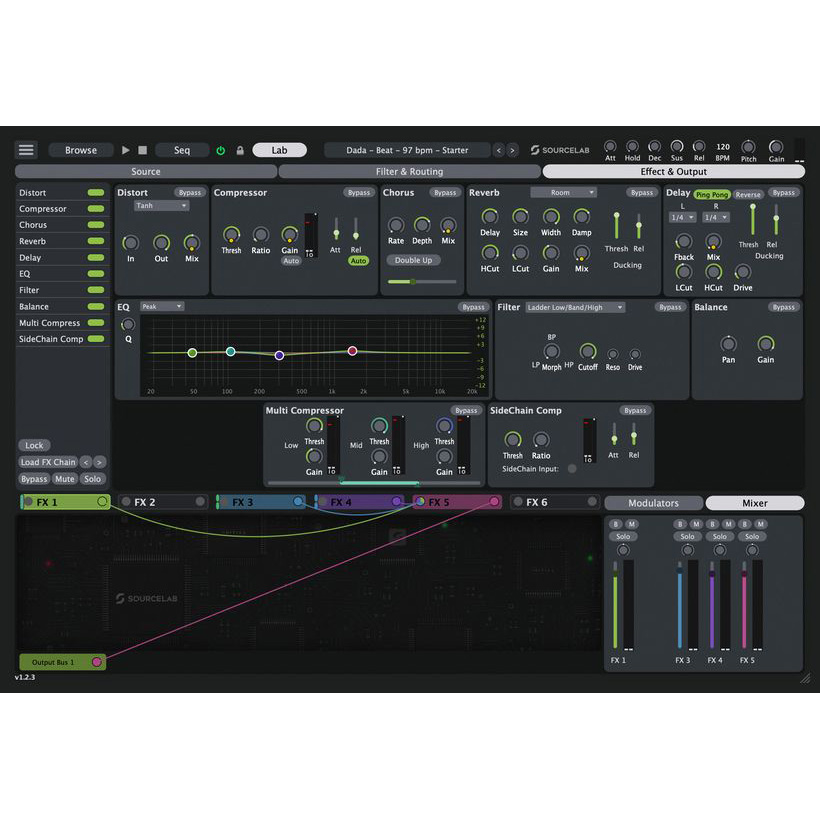Select the green EQ band node
Screen dimensions: 820x820
(x=192, y=353)
